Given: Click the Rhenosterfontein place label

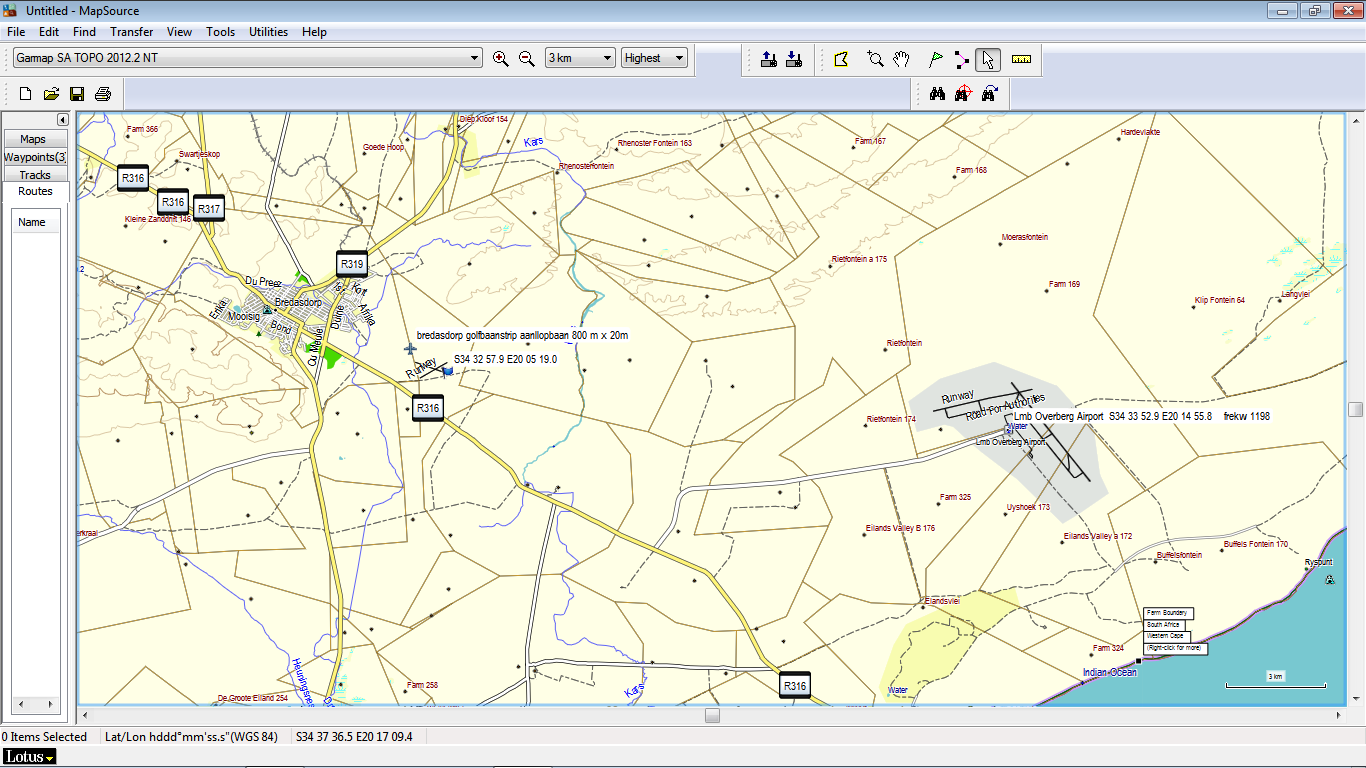Looking at the screenshot, I should (x=586, y=166).
